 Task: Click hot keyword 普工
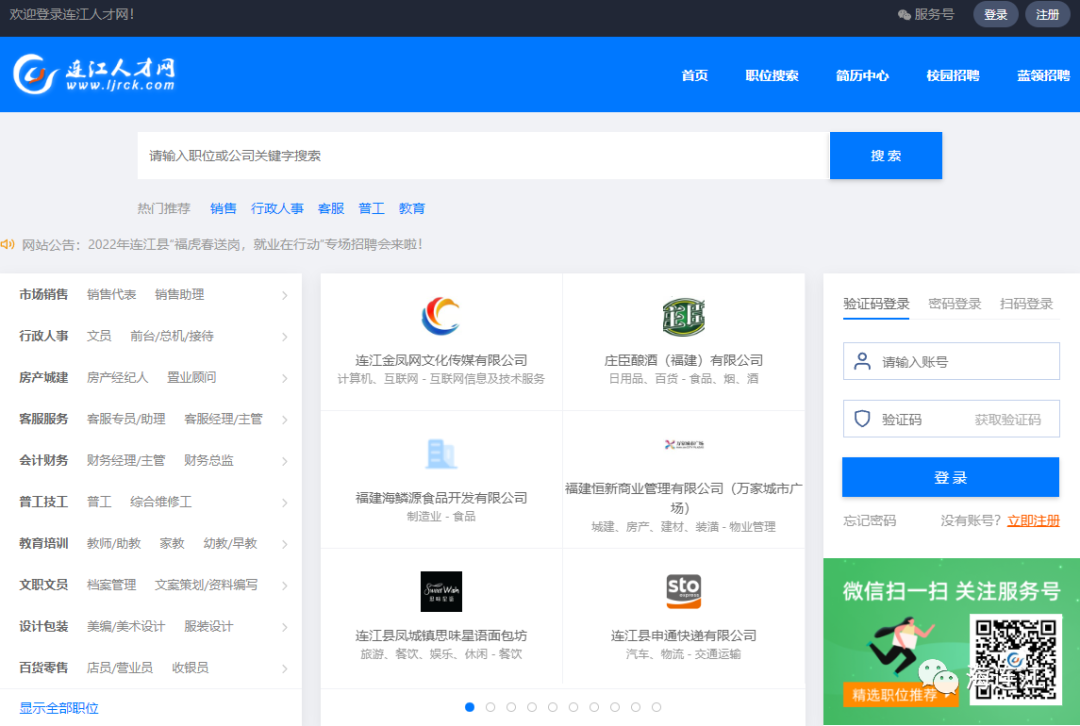pyautogui.click(x=371, y=208)
